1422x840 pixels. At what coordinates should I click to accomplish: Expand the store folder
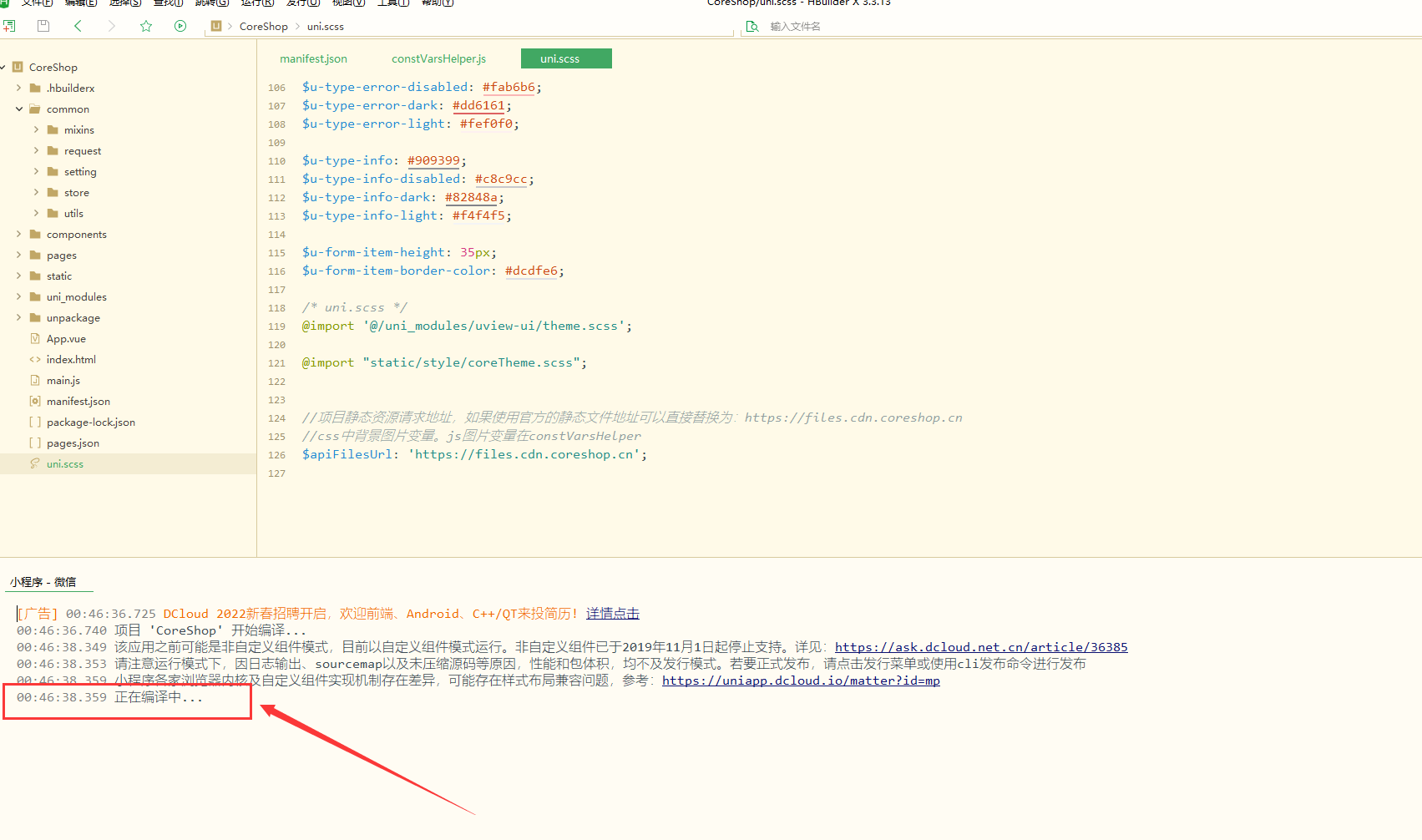pos(36,192)
